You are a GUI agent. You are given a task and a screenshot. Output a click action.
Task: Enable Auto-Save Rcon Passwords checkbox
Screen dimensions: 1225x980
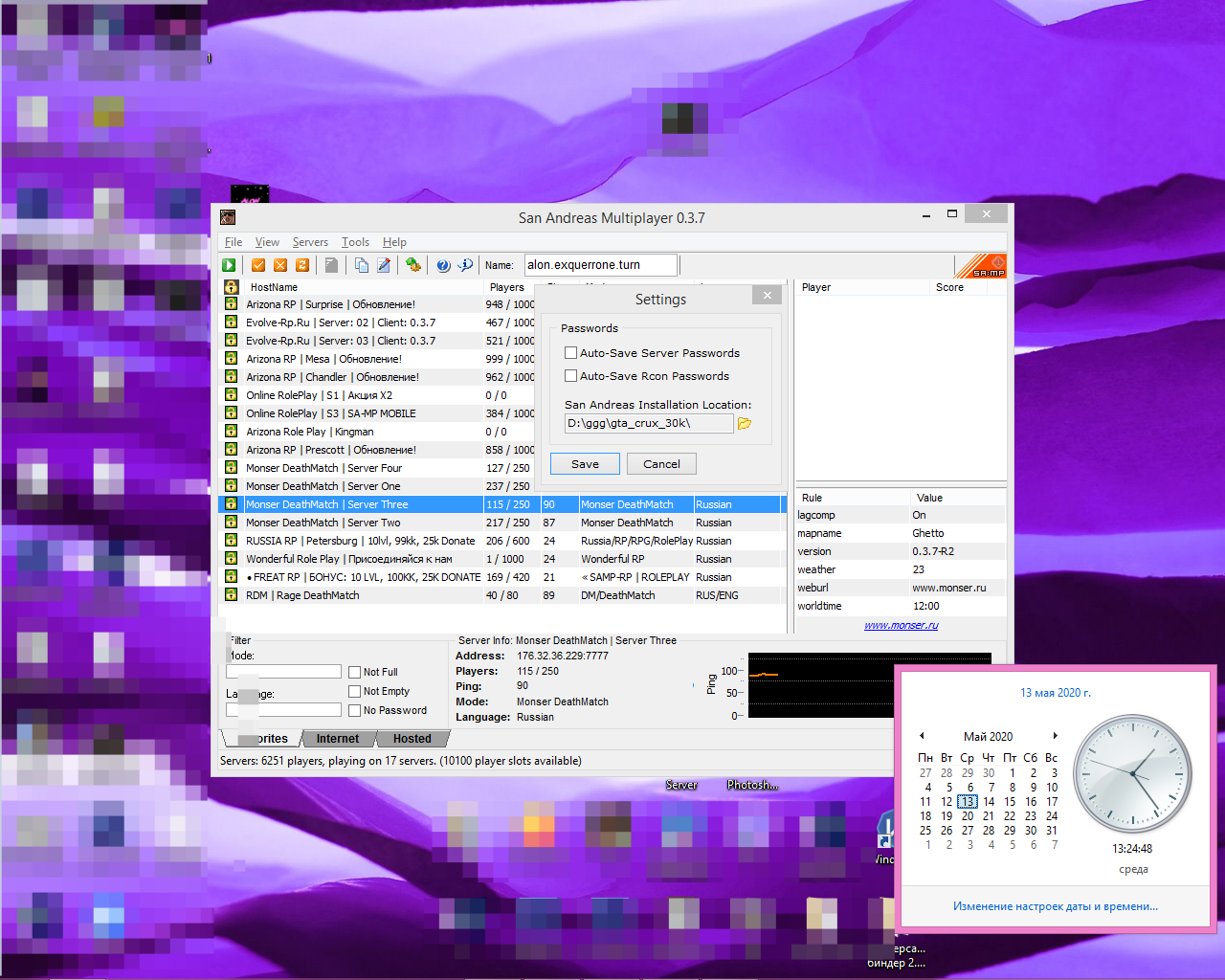click(570, 376)
